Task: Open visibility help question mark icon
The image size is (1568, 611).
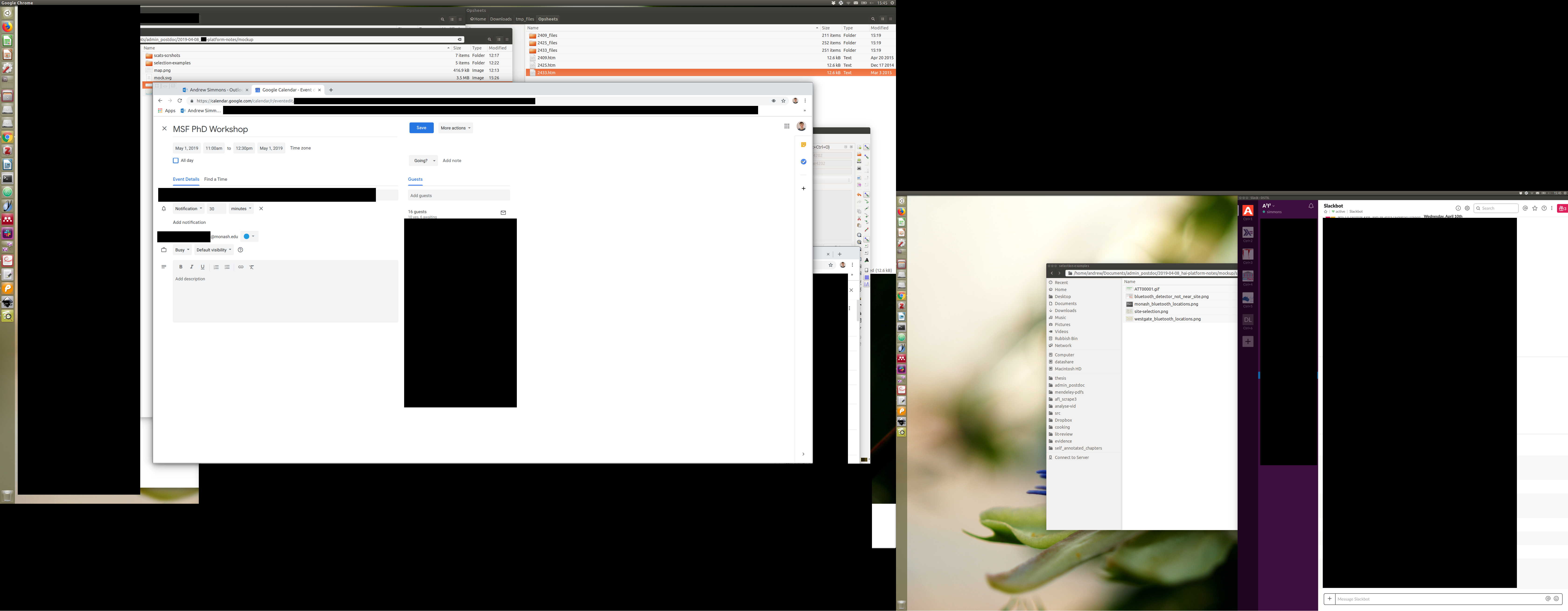Action: tap(240, 250)
